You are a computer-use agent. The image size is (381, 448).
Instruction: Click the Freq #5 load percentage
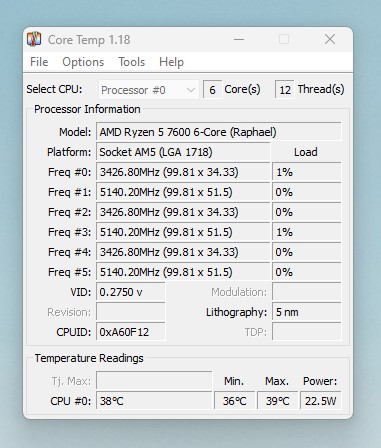(x=307, y=272)
